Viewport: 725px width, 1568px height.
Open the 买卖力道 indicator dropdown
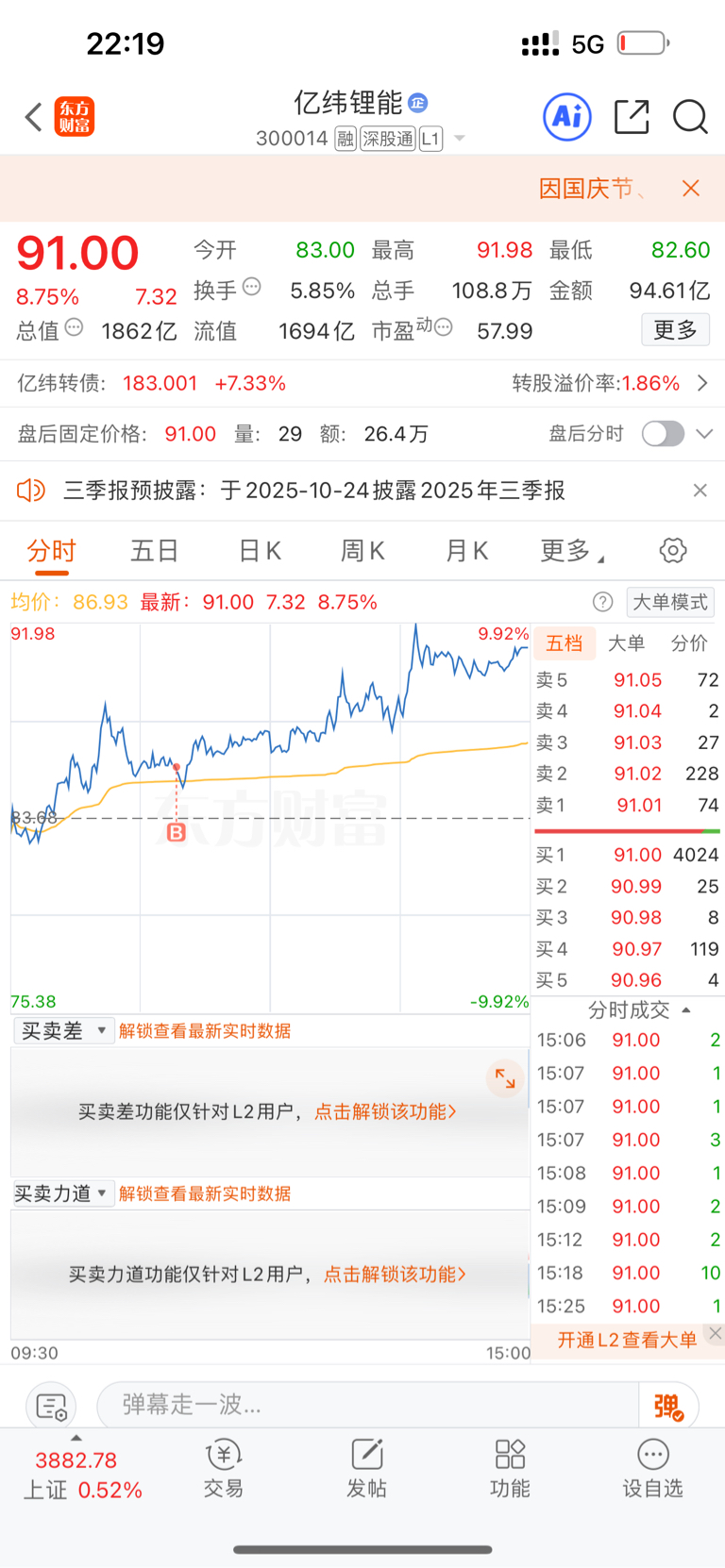[64, 1193]
